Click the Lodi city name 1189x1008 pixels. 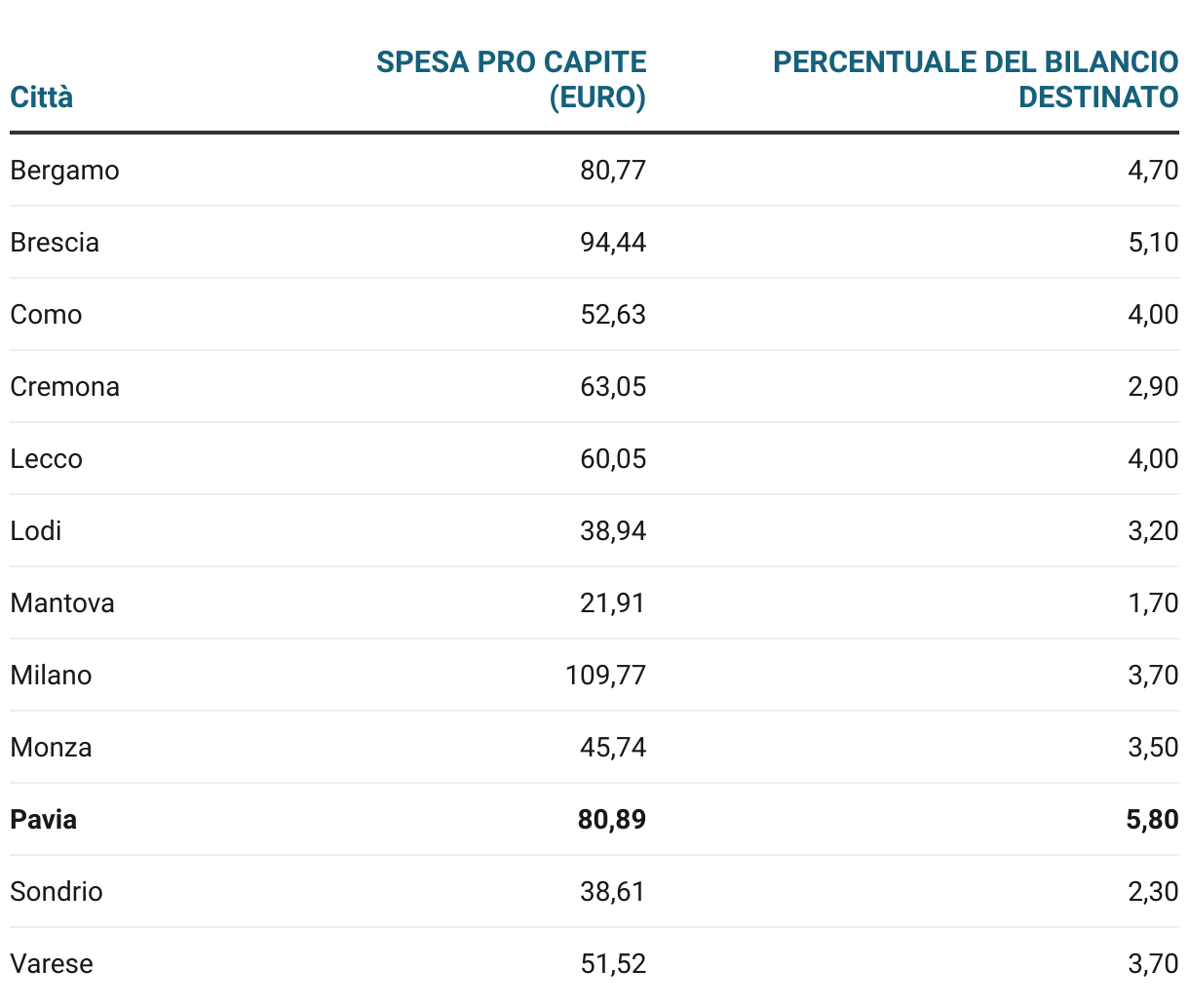click(x=36, y=530)
